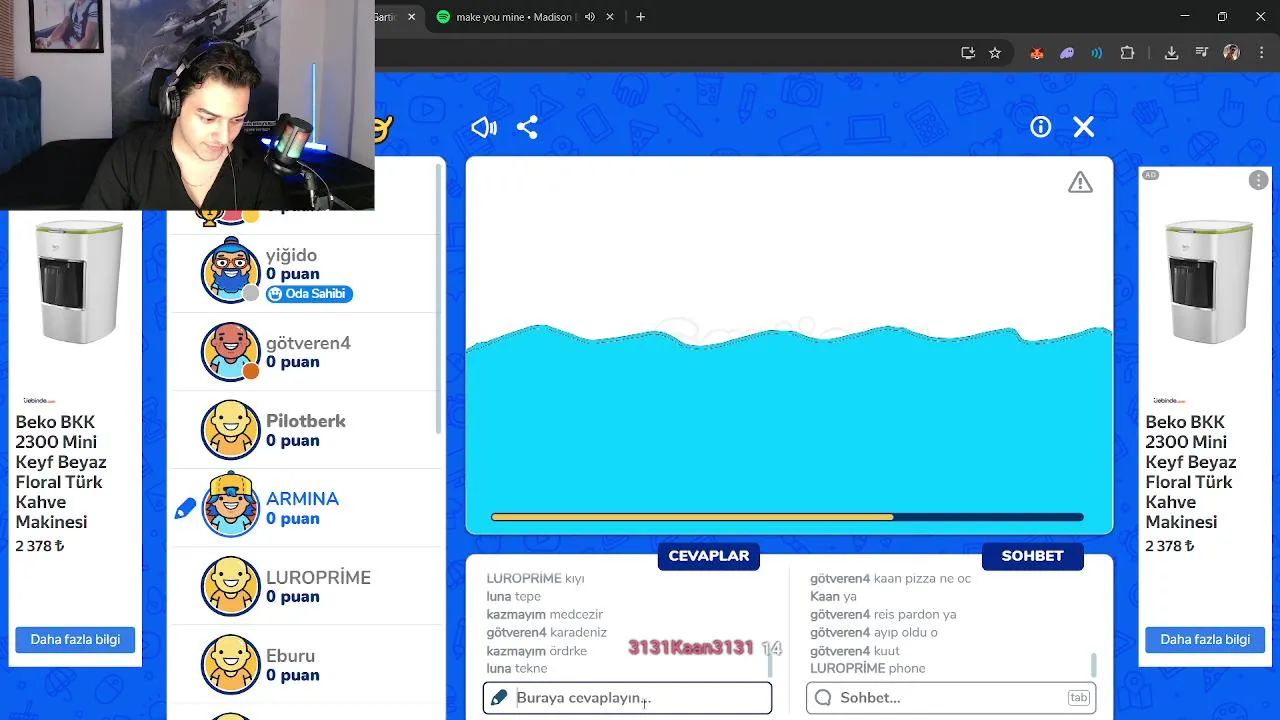Image resolution: width=1280 pixels, height=720 pixels.
Task: Mute the Spotify tab audio icon
Action: (x=590, y=17)
